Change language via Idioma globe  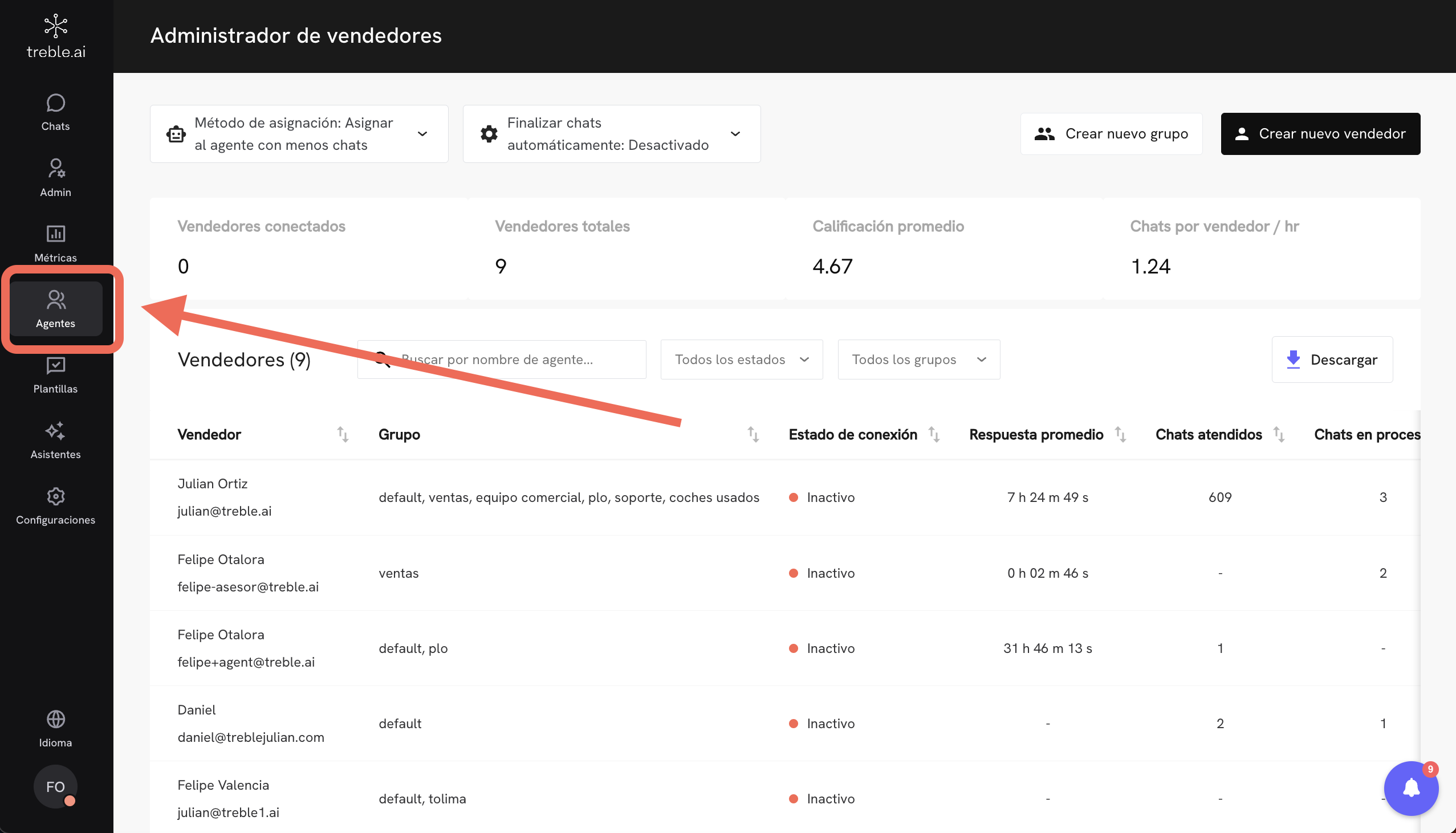pos(55,729)
